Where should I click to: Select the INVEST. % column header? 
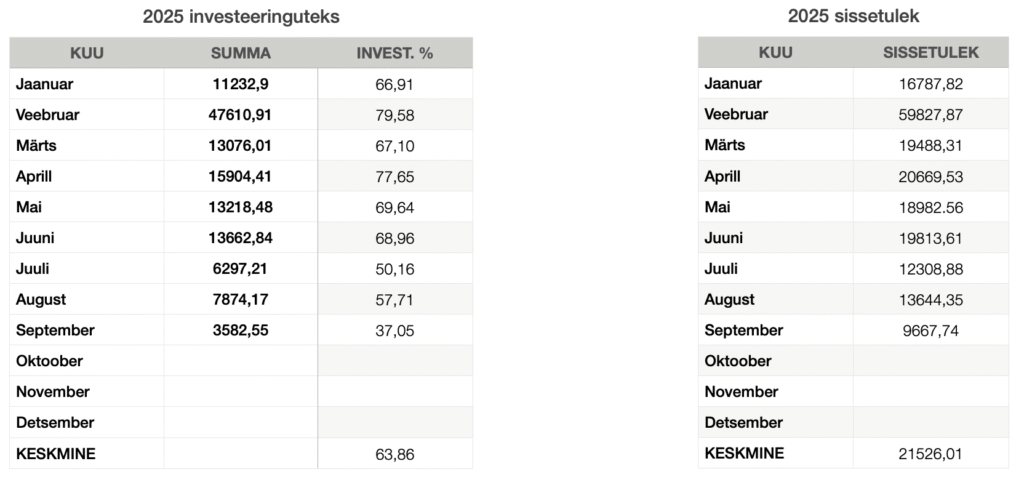tap(395, 53)
